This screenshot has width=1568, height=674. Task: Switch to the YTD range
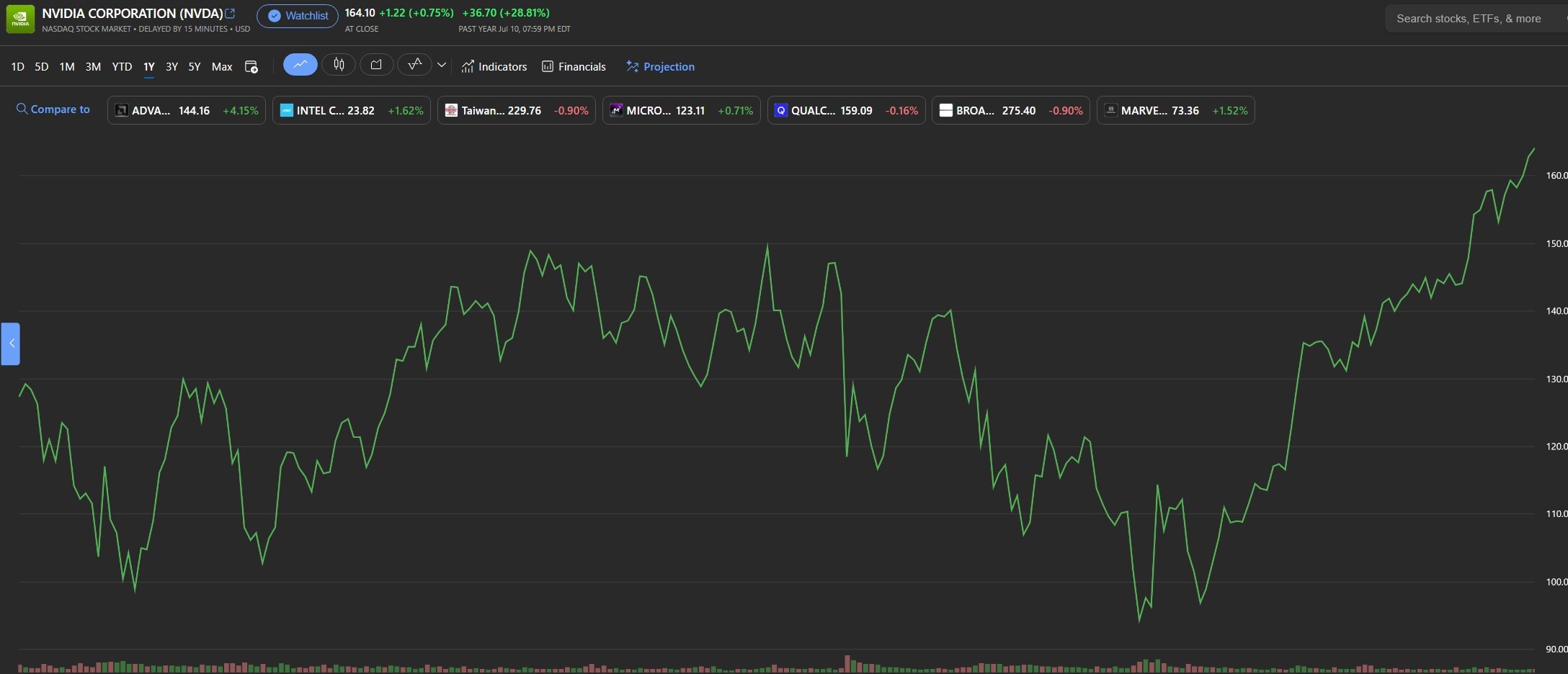tap(122, 67)
